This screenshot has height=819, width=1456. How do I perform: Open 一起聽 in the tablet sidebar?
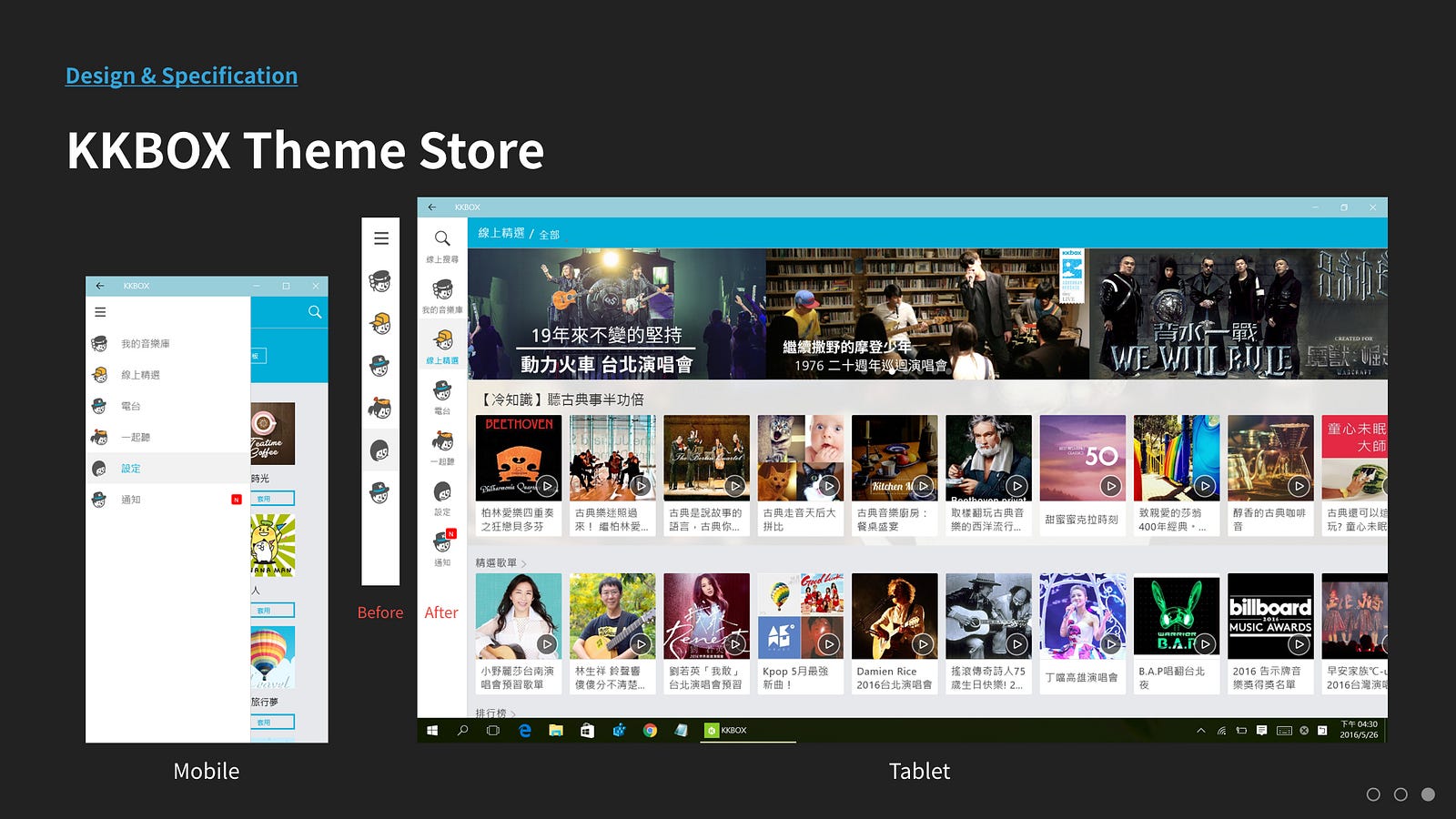tap(442, 448)
